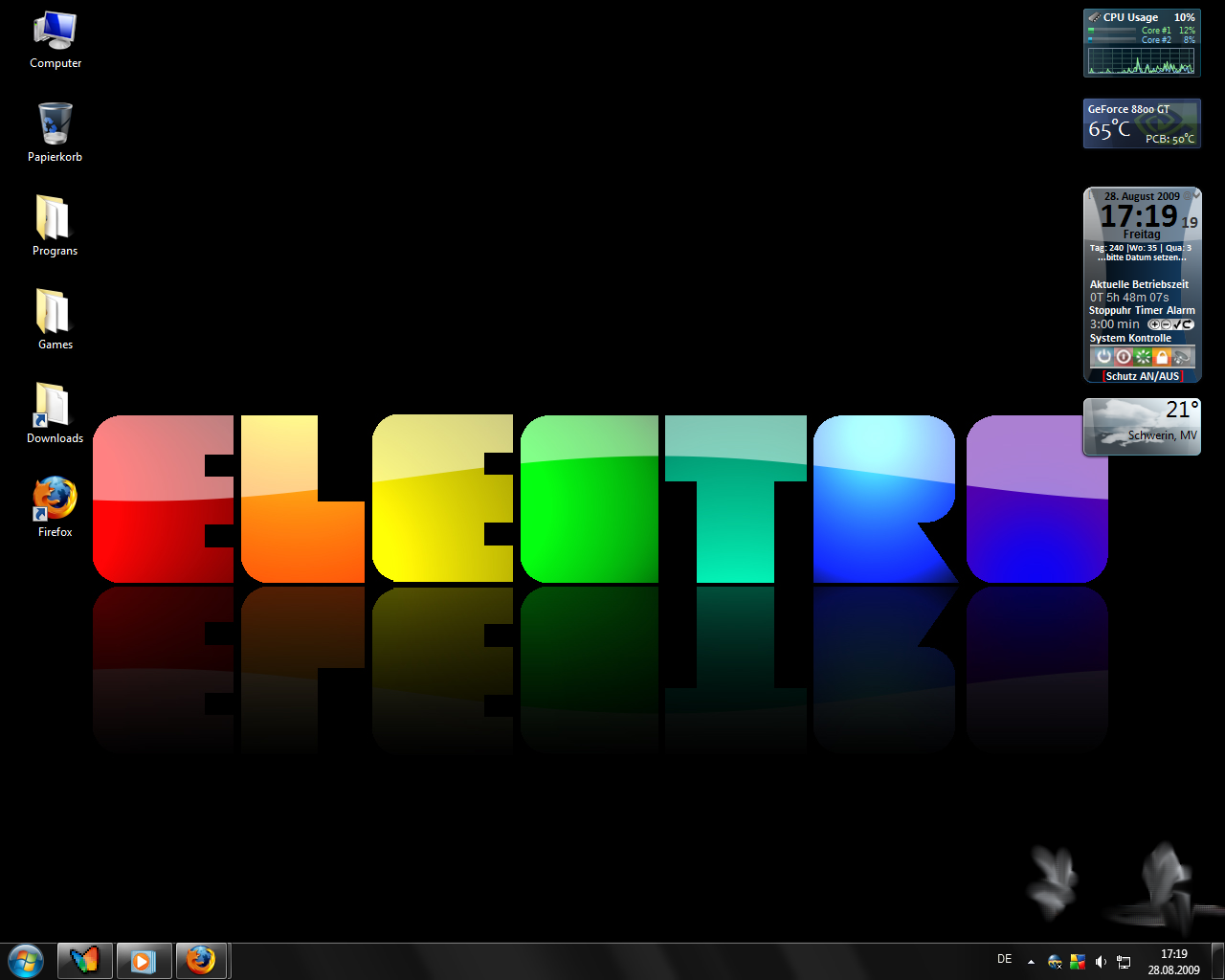Image resolution: width=1225 pixels, height=980 pixels.
Task: Show hidden tray icons with the arrow
Action: (x=1031, y=962)
